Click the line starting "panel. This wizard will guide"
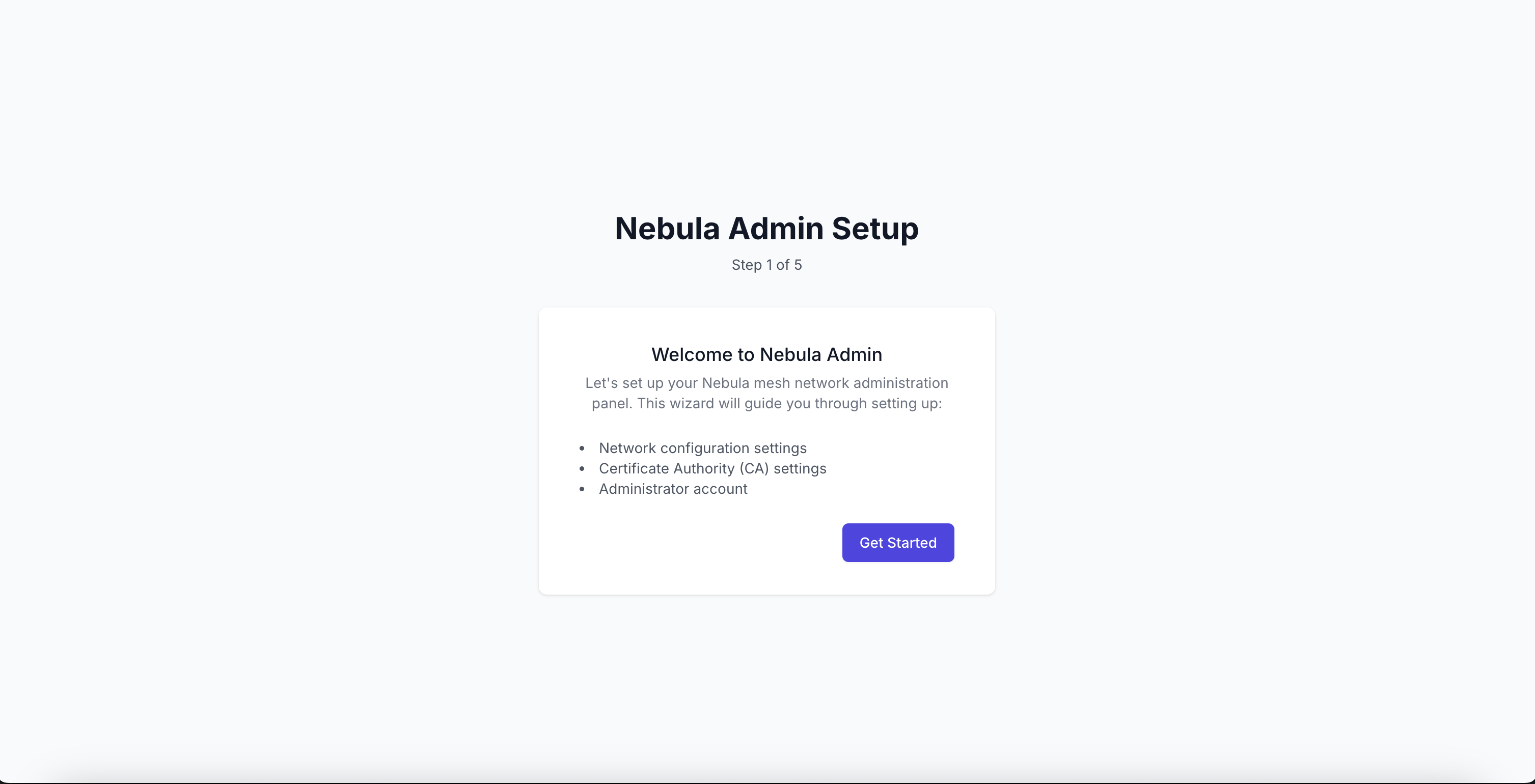This screenshot has width=1535, height=784. [766, 403]
